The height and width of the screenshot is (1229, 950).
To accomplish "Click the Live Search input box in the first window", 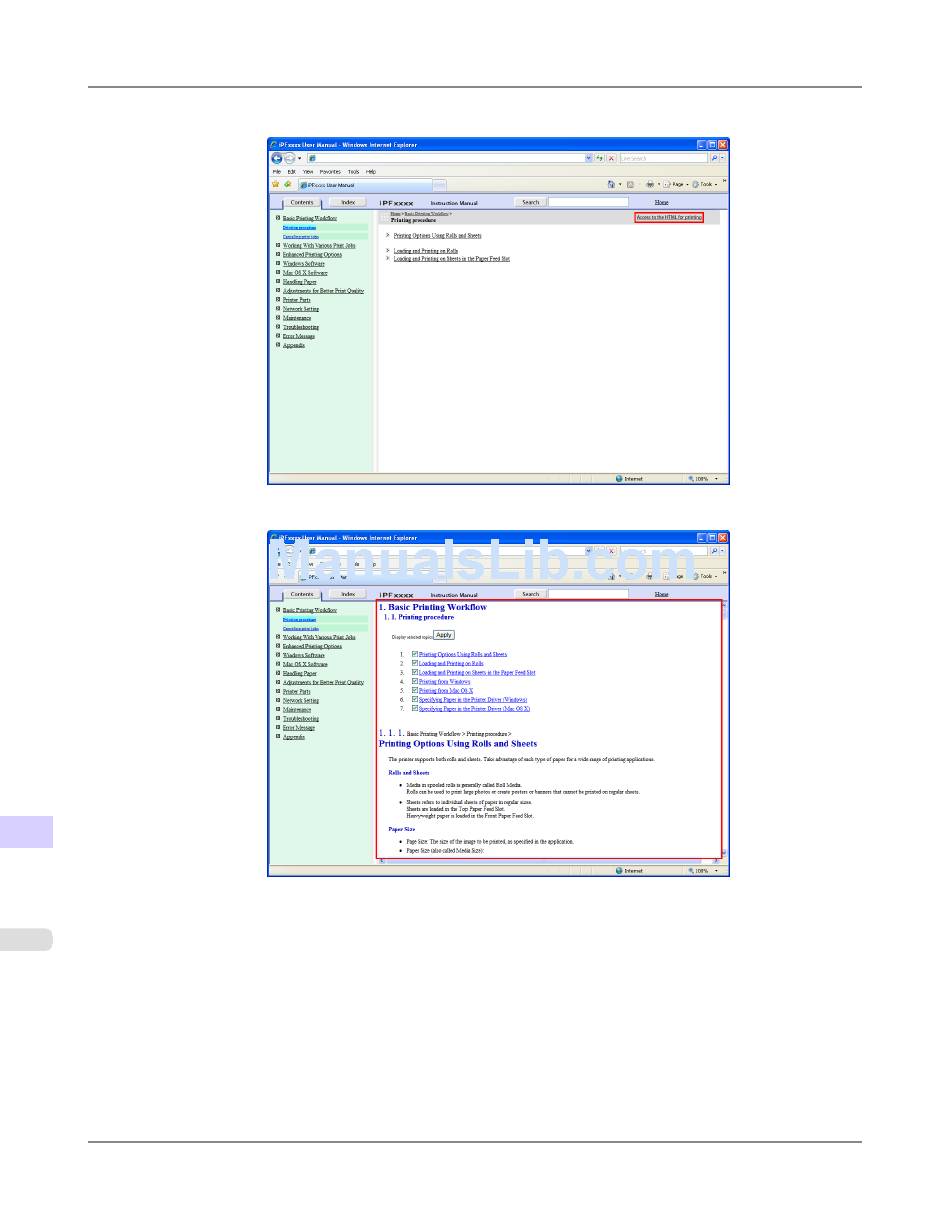I will [663, 158].
